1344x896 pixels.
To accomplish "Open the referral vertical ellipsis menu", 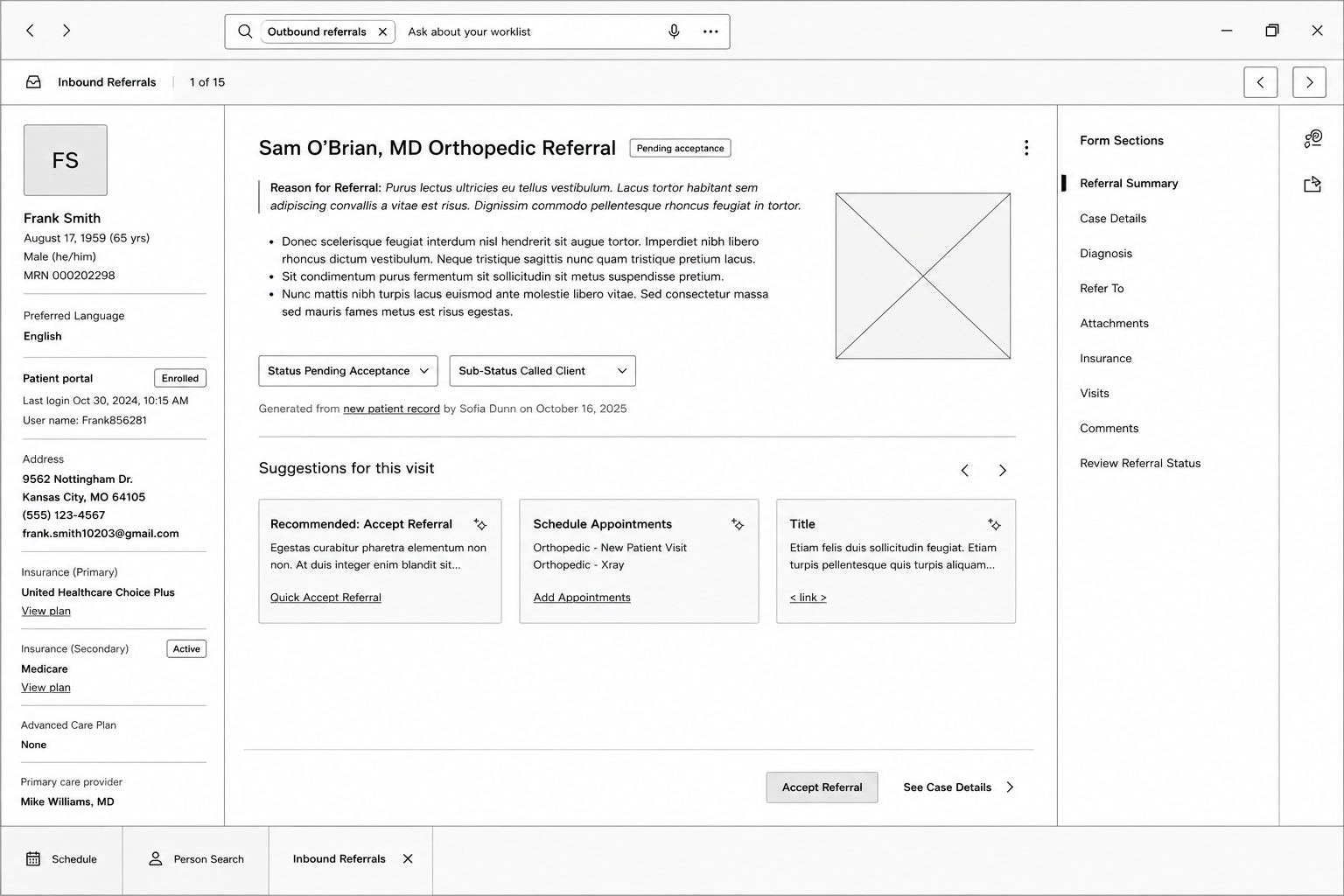I will pyautogui.click(x=1025, y=148).
